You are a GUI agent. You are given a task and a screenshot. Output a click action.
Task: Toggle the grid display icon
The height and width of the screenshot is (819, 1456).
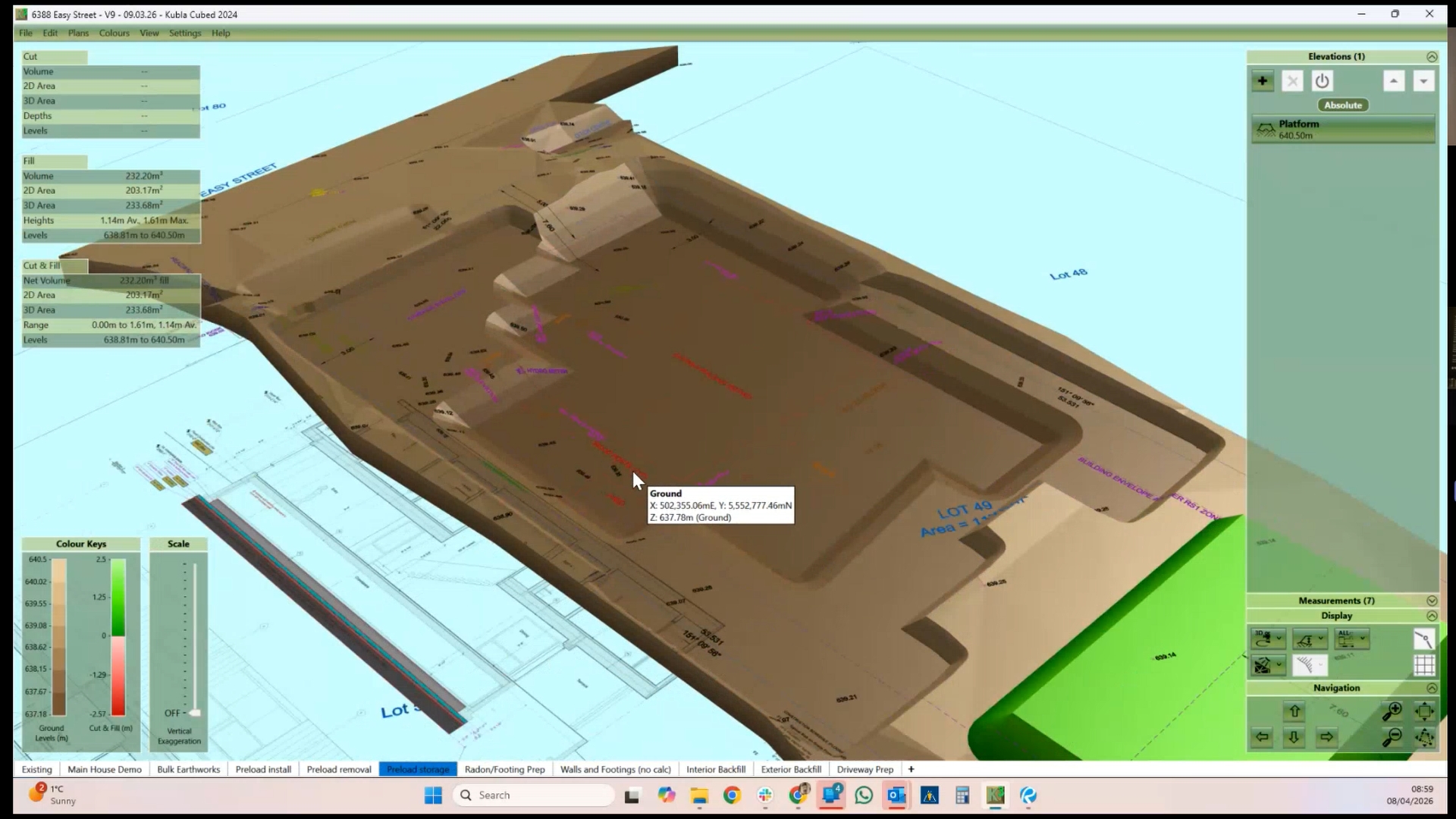click(x=1424, y=665)
